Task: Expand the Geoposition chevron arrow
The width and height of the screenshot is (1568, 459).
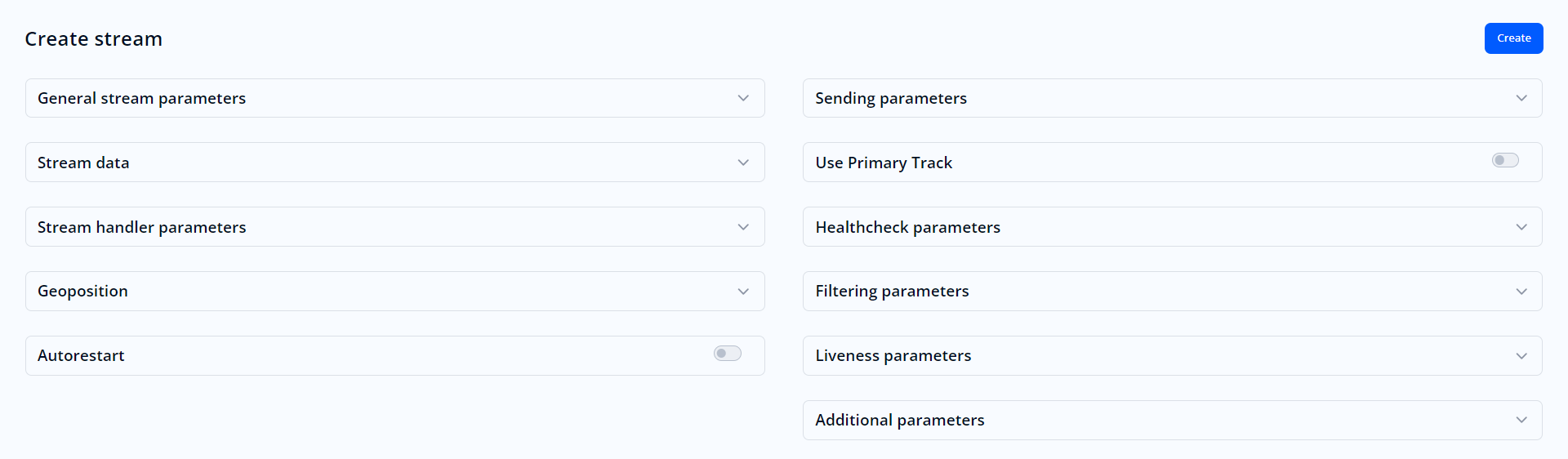Action: point(743,292)
